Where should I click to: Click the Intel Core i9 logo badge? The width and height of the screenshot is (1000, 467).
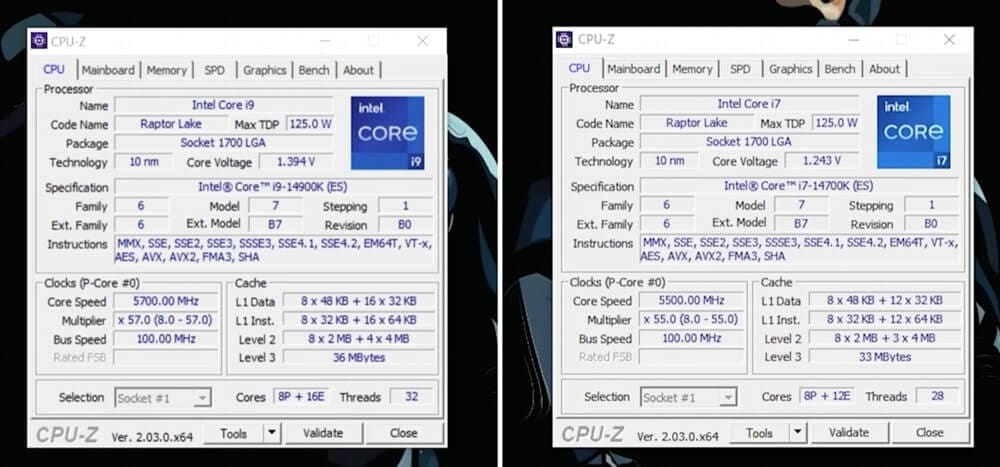point(387,133)
